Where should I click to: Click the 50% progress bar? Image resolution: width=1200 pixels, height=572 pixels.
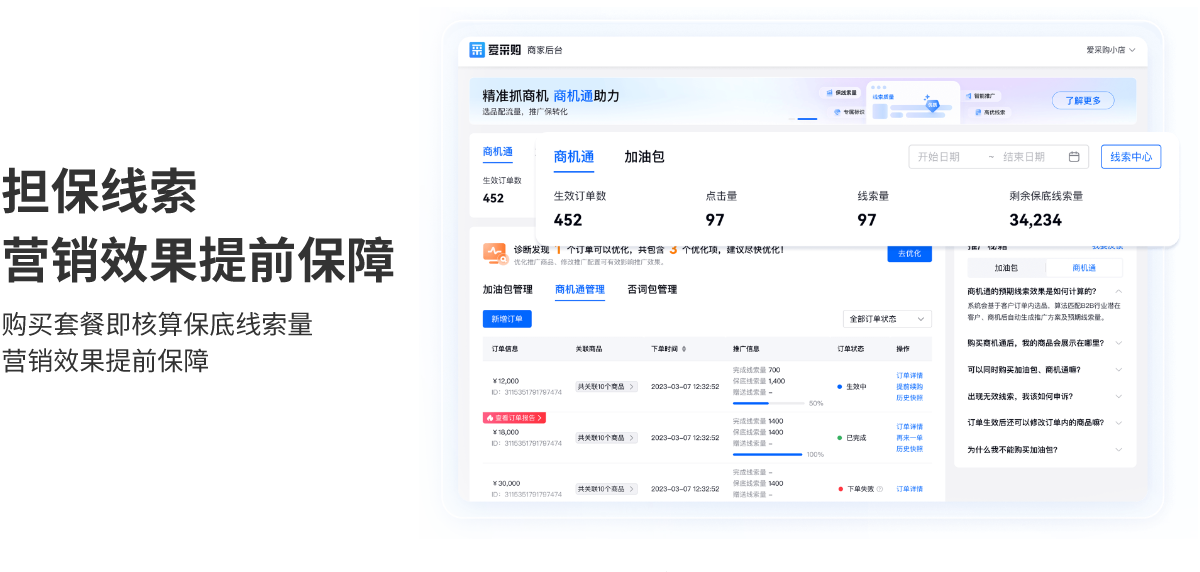[x=768, y=403]
